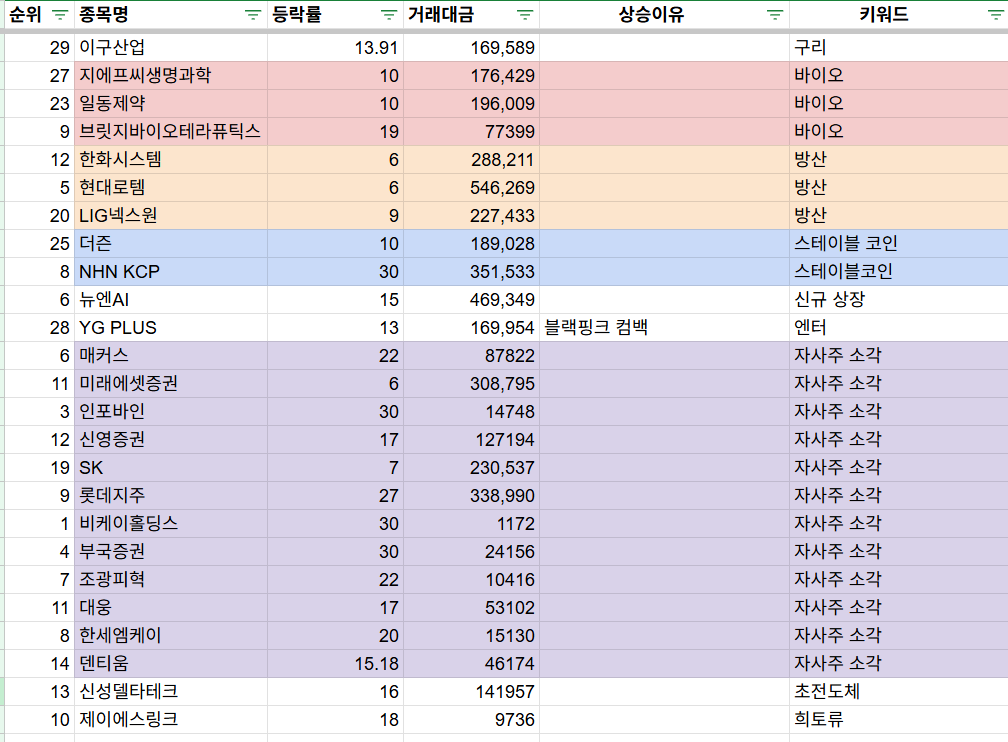This screenshot has height=742, width=1008.
Task: Select the 15.18 change rate cell
Action: click(336, 664)
